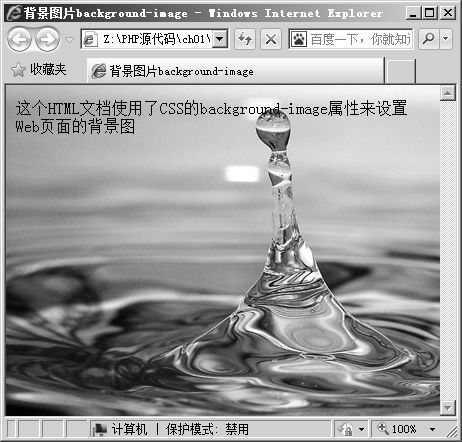The width and height of the screenshot is (462, 442).
Task: Click the Baidu paw search provider icon
Action: pyautogui.click(x=299, y=39)
